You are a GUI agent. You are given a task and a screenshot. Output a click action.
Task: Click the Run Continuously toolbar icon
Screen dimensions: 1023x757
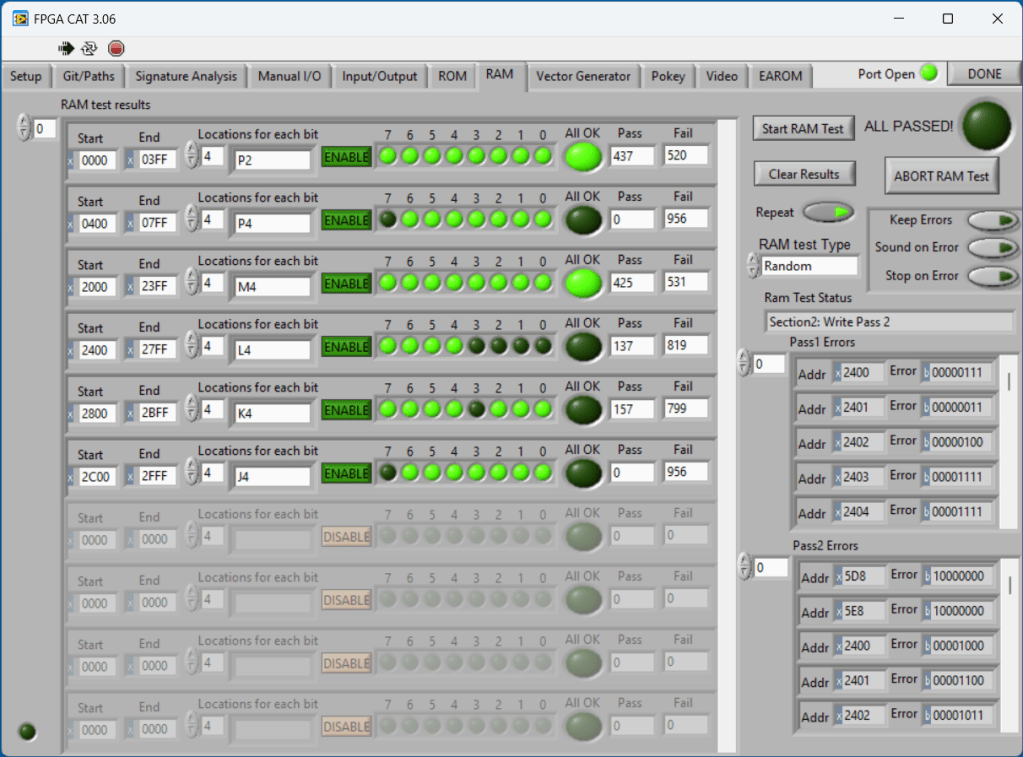point(90,48)
